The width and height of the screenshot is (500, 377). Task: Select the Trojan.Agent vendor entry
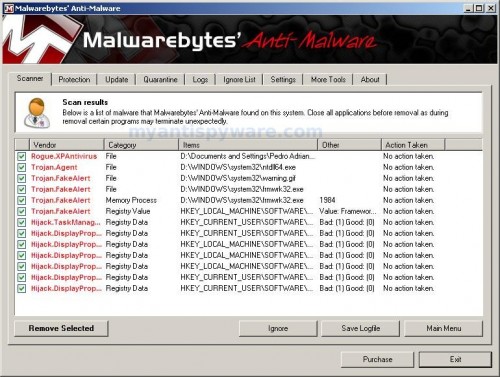[54, 167]
